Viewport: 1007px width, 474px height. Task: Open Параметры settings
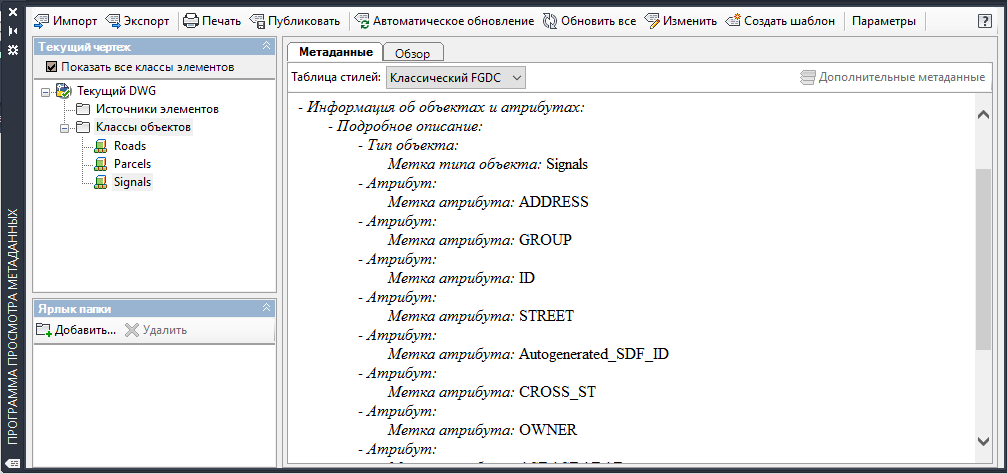coord(884,21)
